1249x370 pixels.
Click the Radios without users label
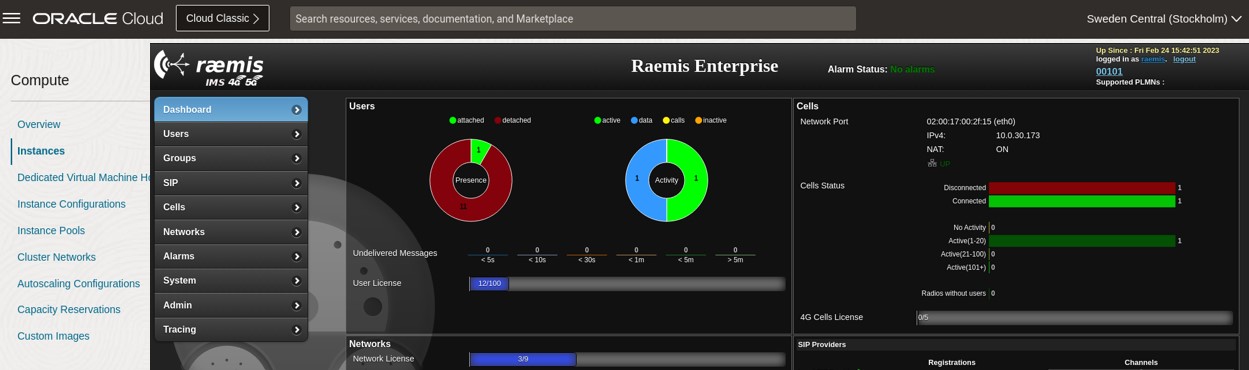(953, 294)
